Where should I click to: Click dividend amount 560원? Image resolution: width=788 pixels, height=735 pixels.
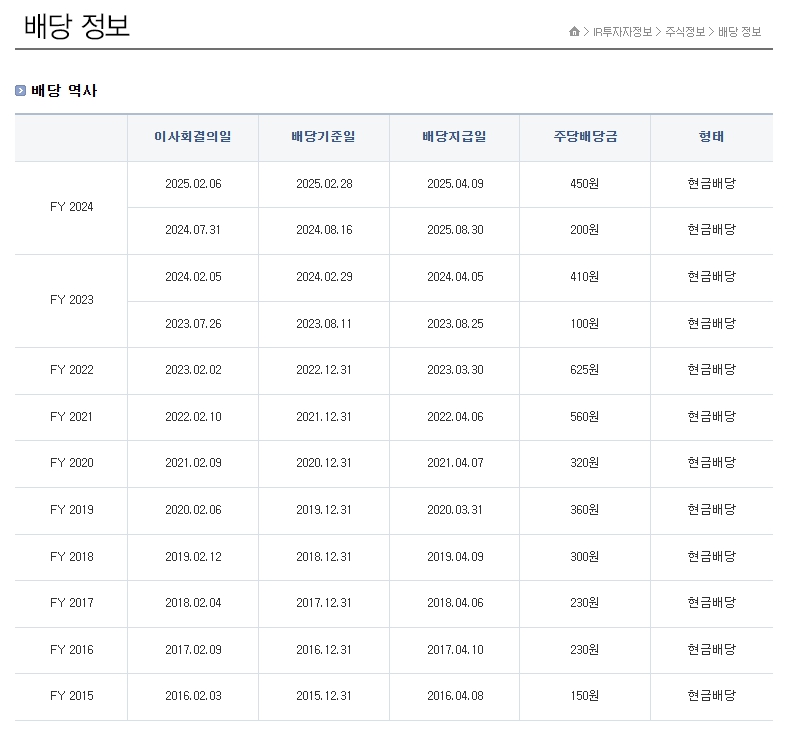[584, 417]
